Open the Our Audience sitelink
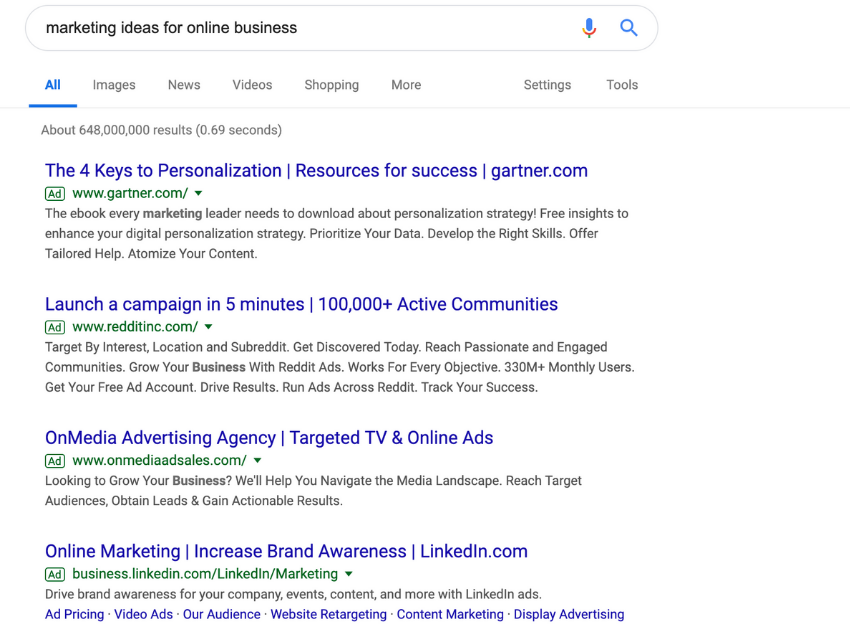 tap(222, 615)
